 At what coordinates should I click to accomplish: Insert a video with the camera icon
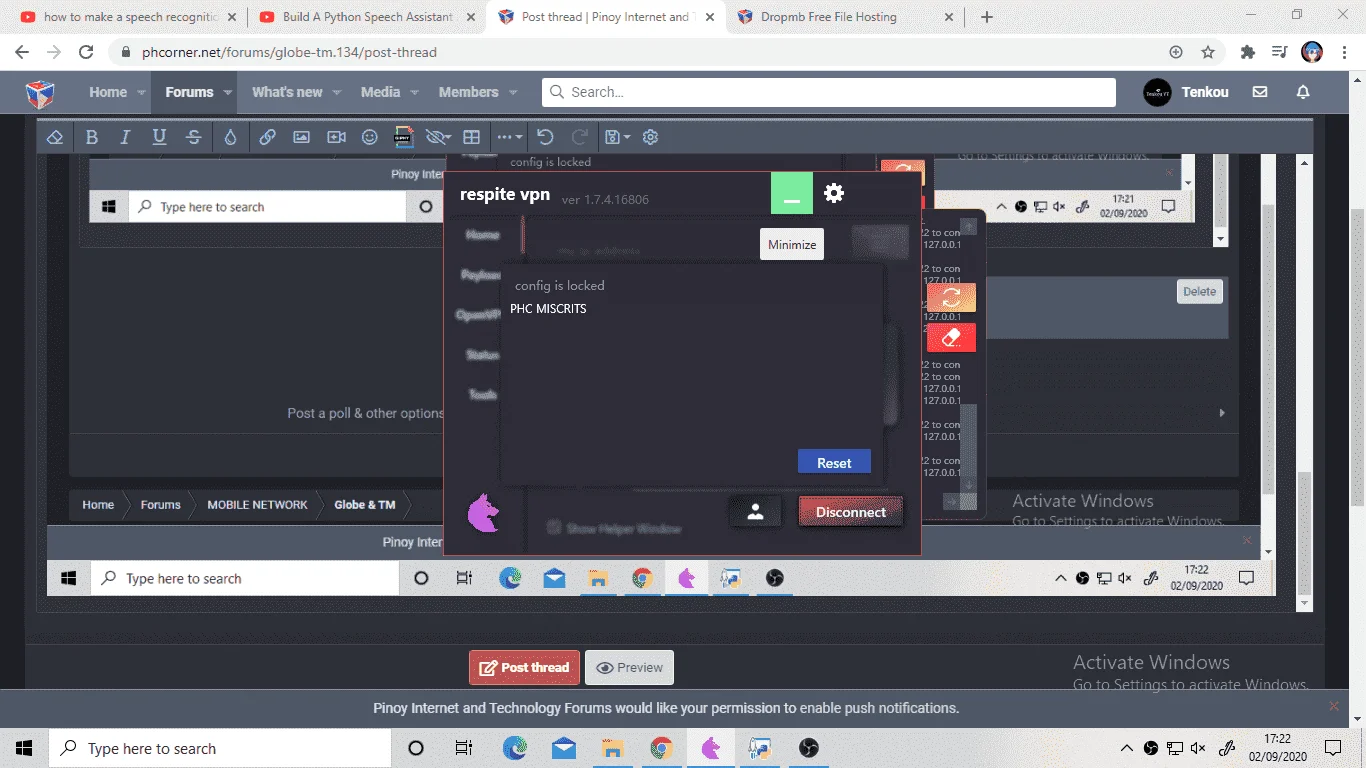coord(336,137)
